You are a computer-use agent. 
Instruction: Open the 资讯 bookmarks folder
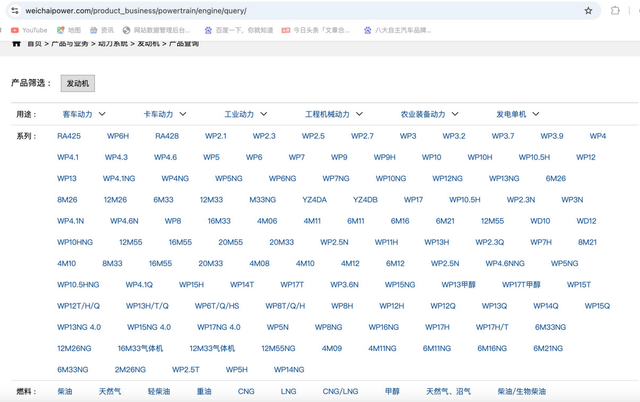tap(101, 30)
